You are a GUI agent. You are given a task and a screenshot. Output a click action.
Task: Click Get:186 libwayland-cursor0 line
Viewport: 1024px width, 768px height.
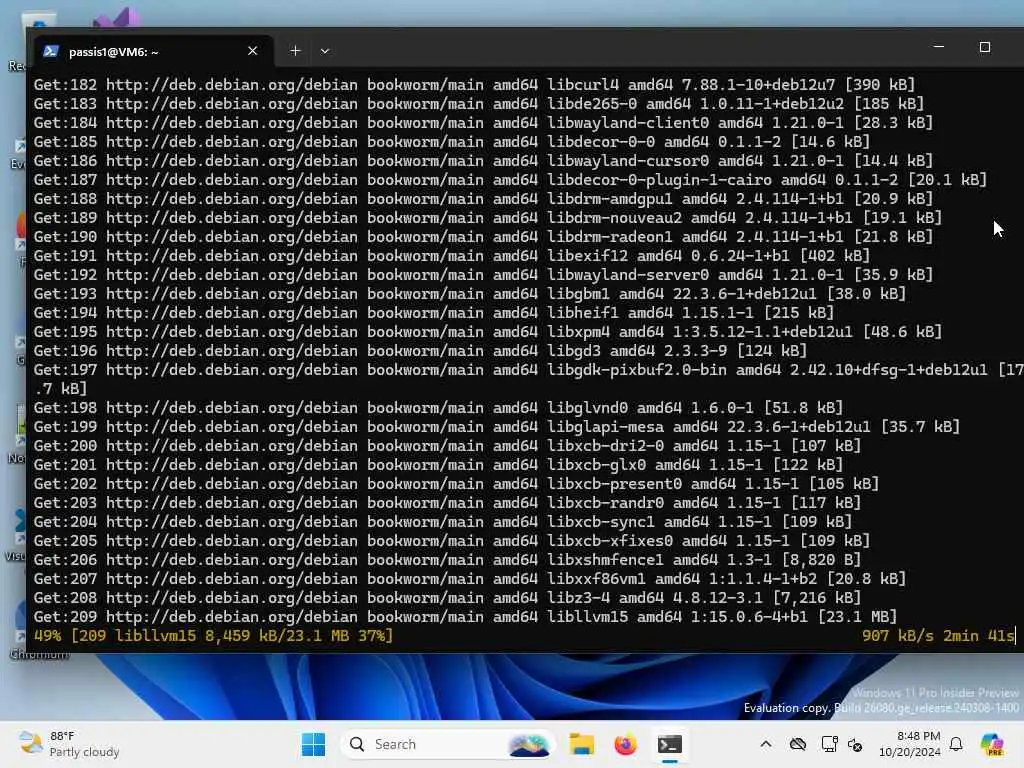click(x=483, y=161)
